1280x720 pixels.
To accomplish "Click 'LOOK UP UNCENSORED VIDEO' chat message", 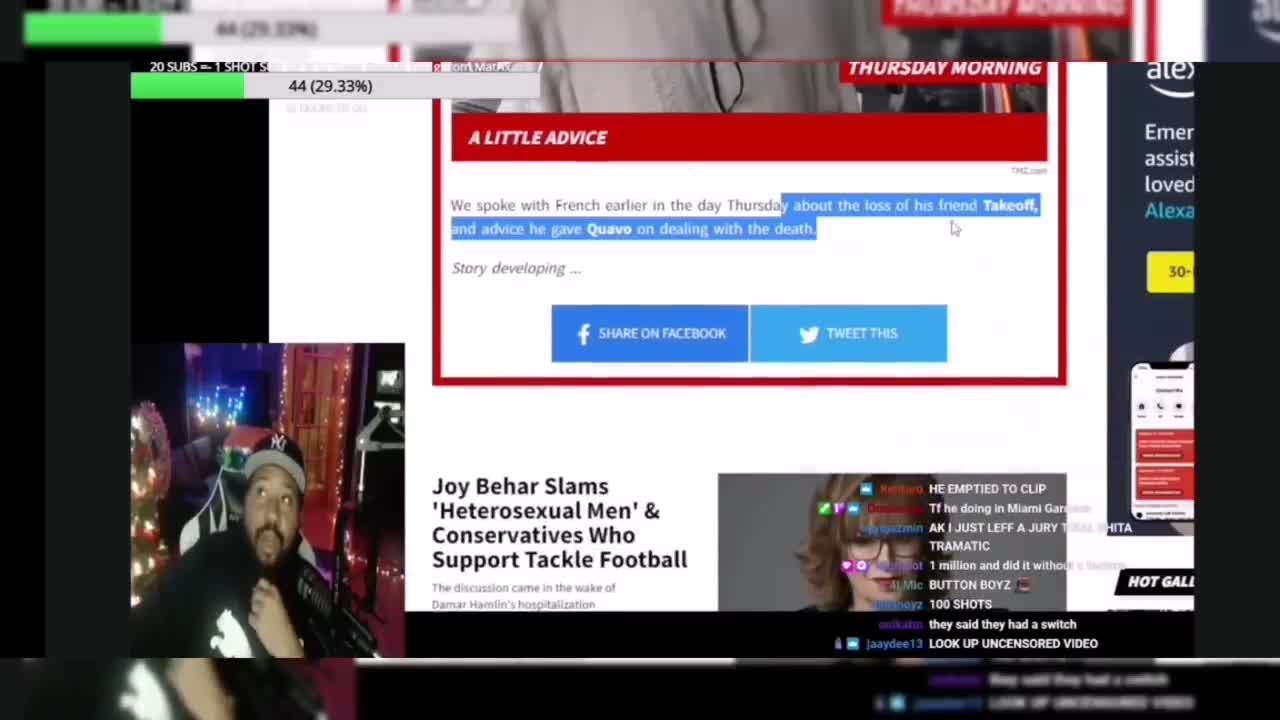I will pos(1013,644).
